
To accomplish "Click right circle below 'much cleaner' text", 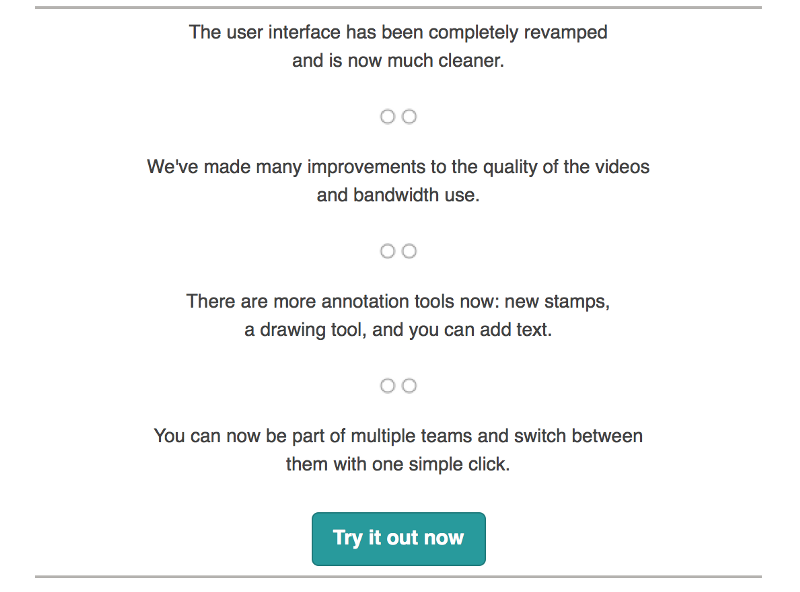I will 409,117.
